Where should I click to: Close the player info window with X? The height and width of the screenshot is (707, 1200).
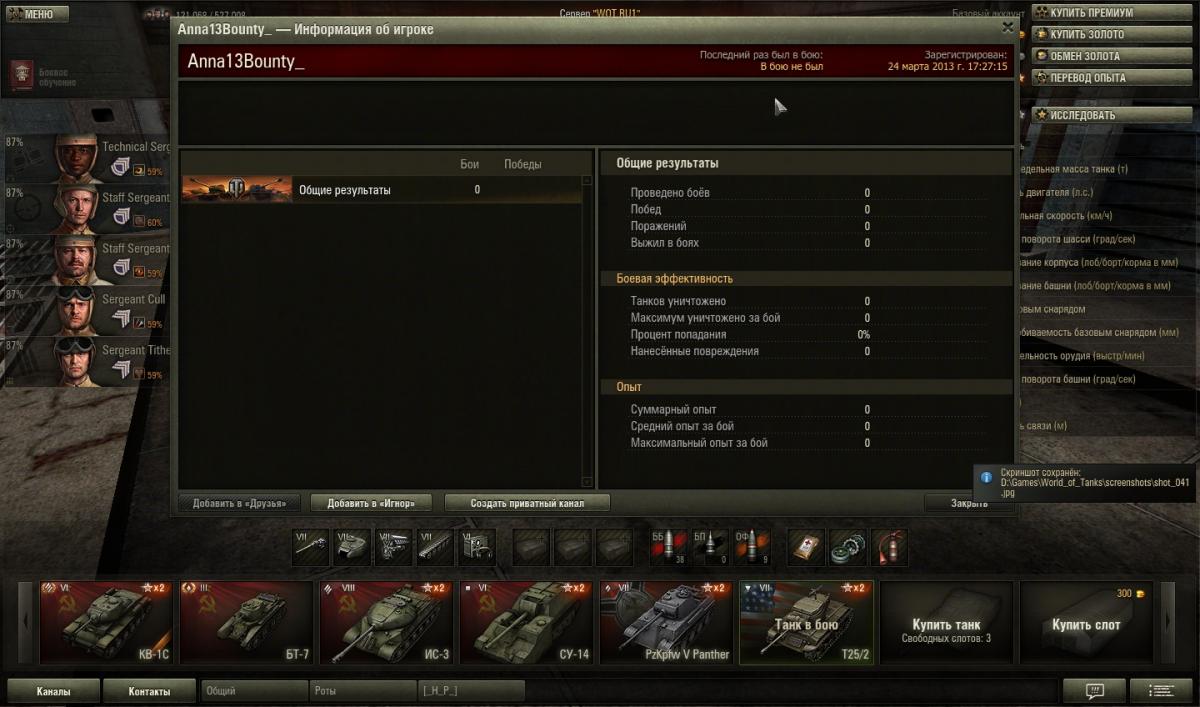click(1007, 28)
